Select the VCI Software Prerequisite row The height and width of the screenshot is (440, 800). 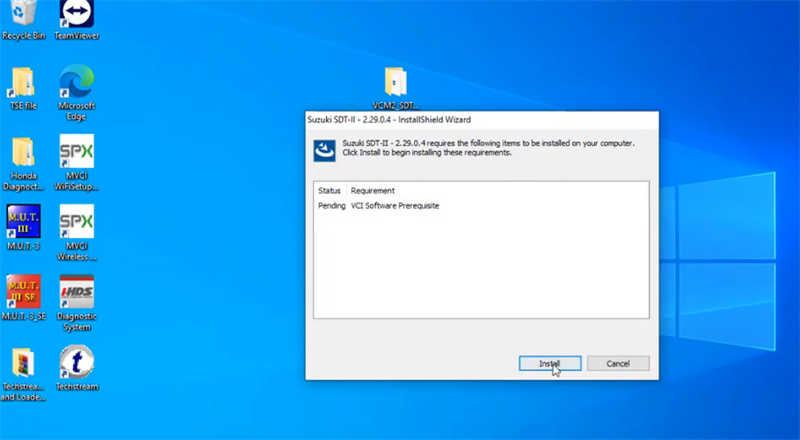click(481, 206)
